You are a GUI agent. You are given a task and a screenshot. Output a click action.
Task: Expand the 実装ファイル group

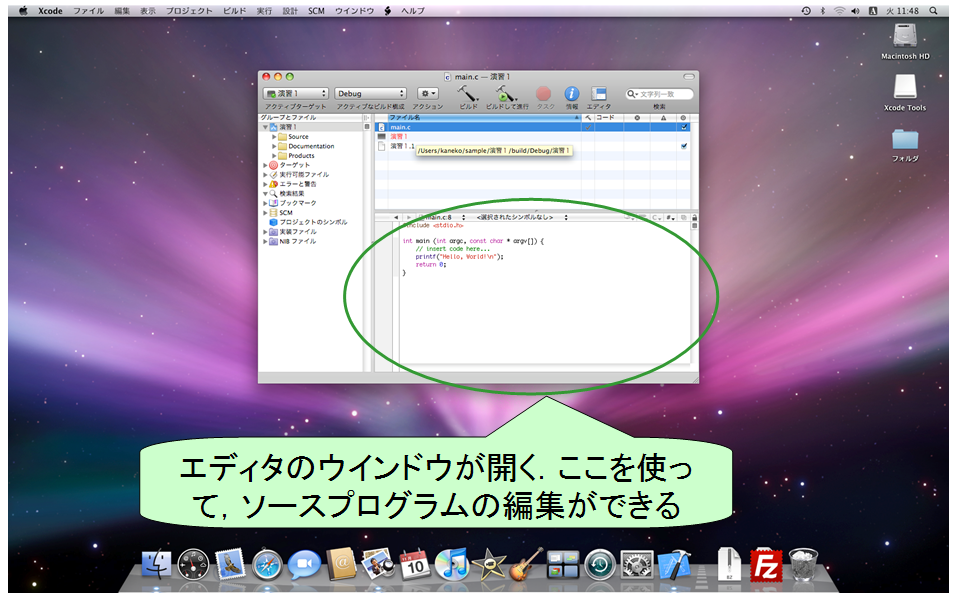(266, 232)
